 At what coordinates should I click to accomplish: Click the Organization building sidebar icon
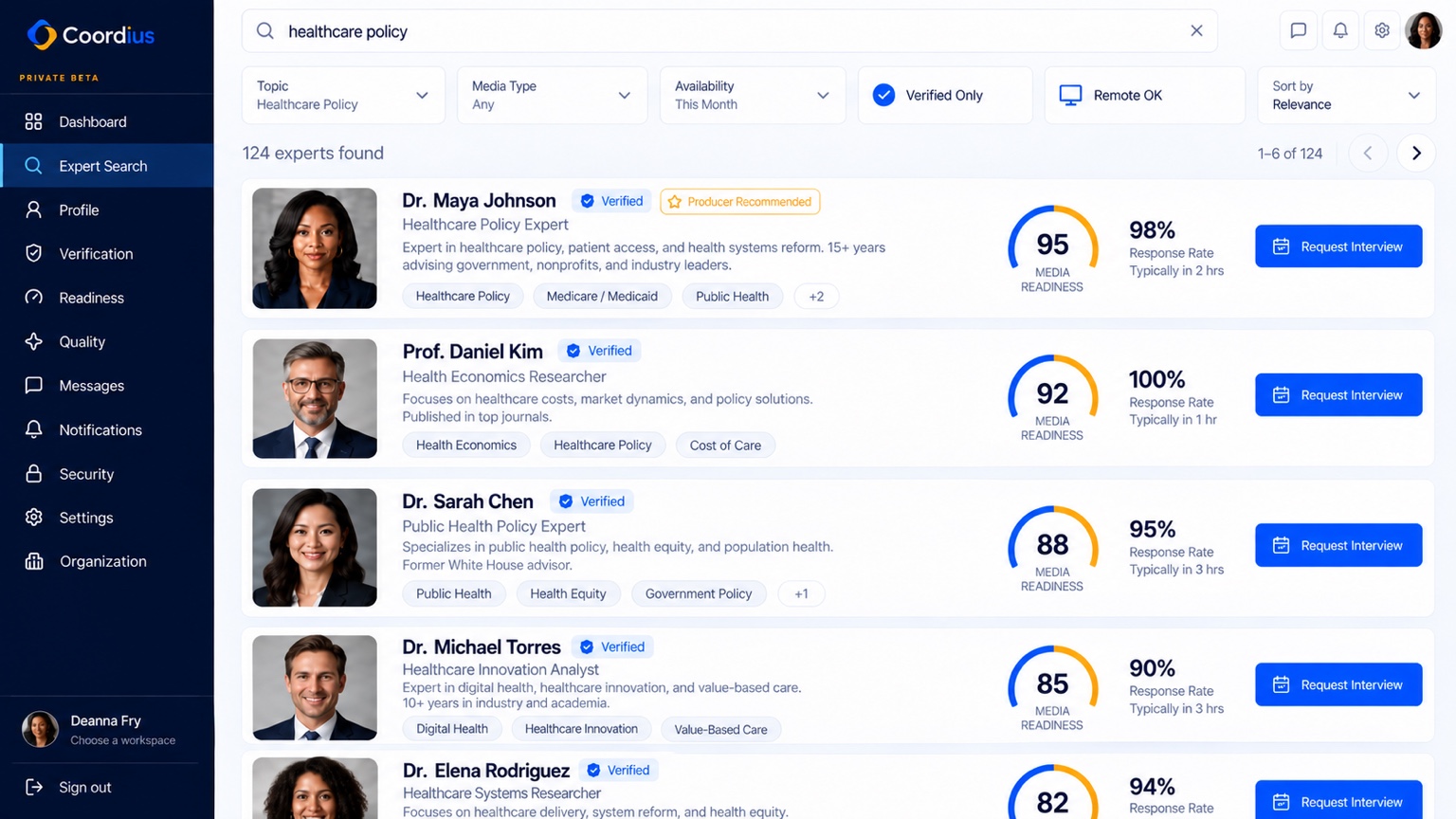pyautogui.click(x=34, y=561)
